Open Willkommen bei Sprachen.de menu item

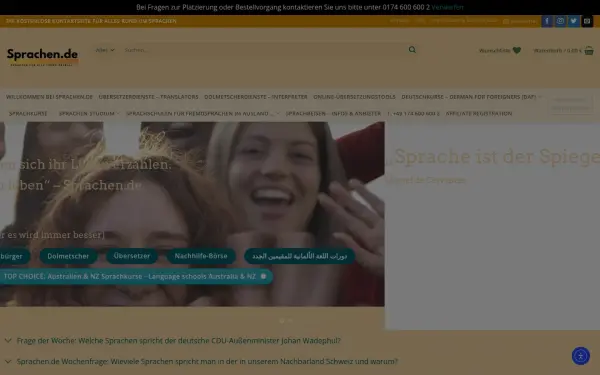(49, 97)
